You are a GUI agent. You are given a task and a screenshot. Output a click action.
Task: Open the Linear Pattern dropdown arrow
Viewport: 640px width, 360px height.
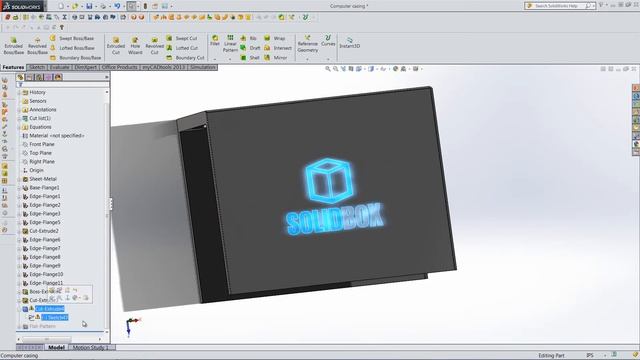230,60
